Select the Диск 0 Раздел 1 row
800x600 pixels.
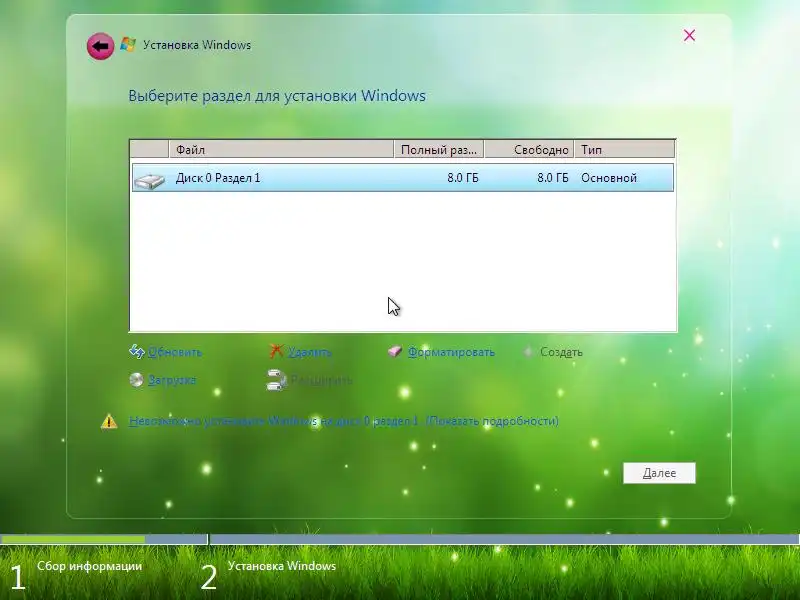[x=403, y=178]
